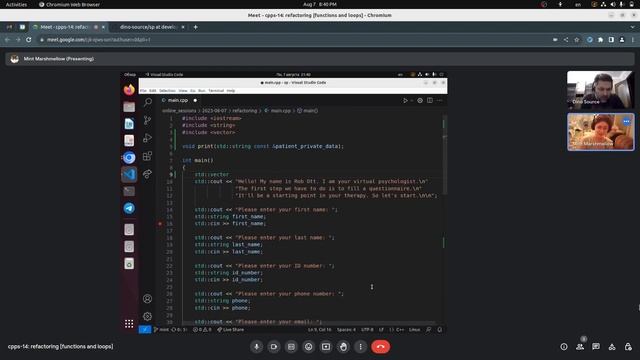Viewport: 640px width, 360px height.
Task: Split the VS Code editor right
Action: coord(430,100)
